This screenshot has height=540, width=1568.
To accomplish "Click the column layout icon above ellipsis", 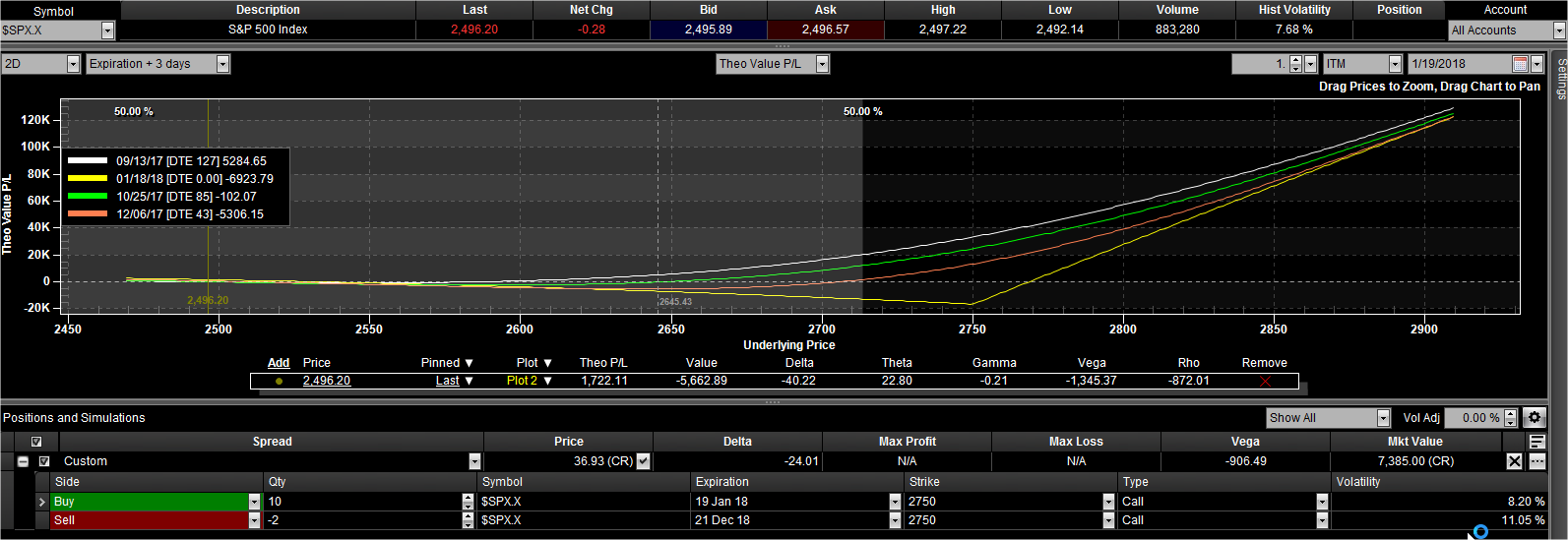I will (x=1537, y=442).
